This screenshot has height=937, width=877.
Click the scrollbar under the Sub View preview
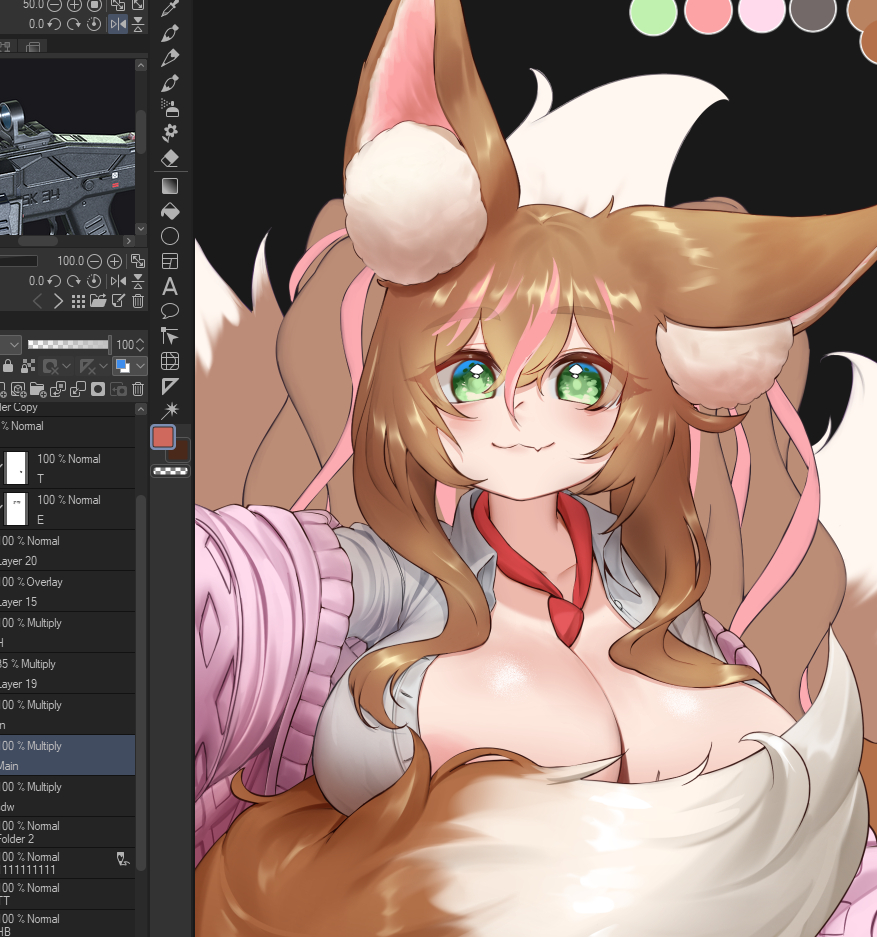pos(40,241)
